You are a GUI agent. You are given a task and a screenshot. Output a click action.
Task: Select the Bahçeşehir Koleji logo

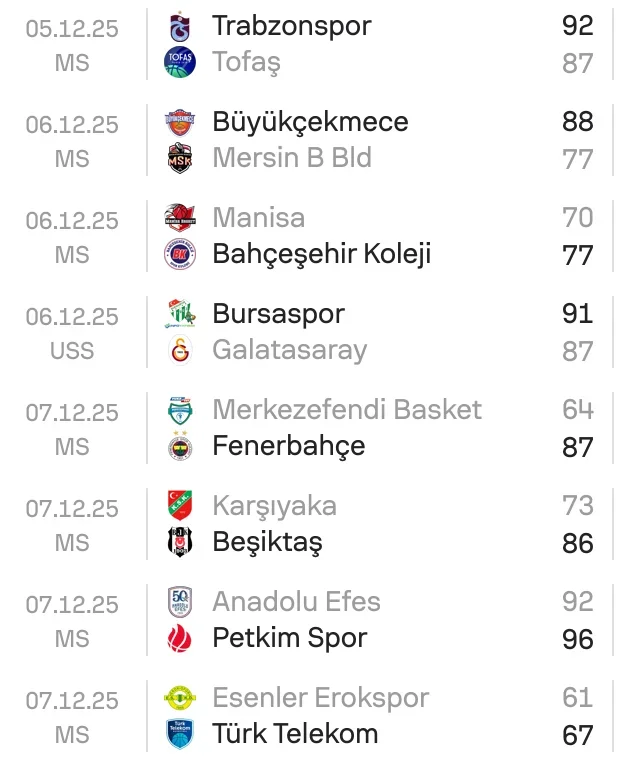pyautogui.click(x=180, y=254)
